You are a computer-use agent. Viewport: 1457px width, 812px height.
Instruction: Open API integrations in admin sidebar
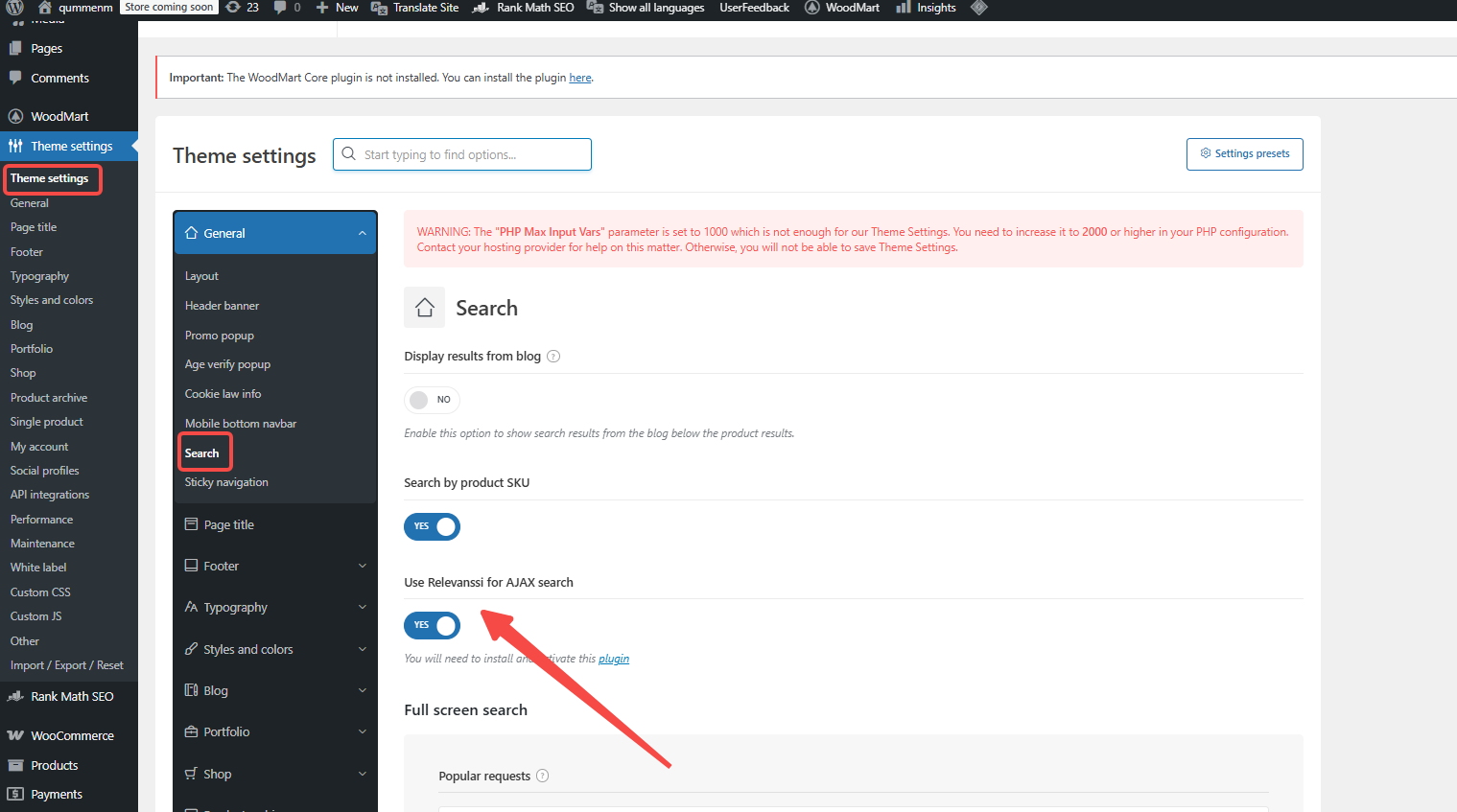coord(50,495)
